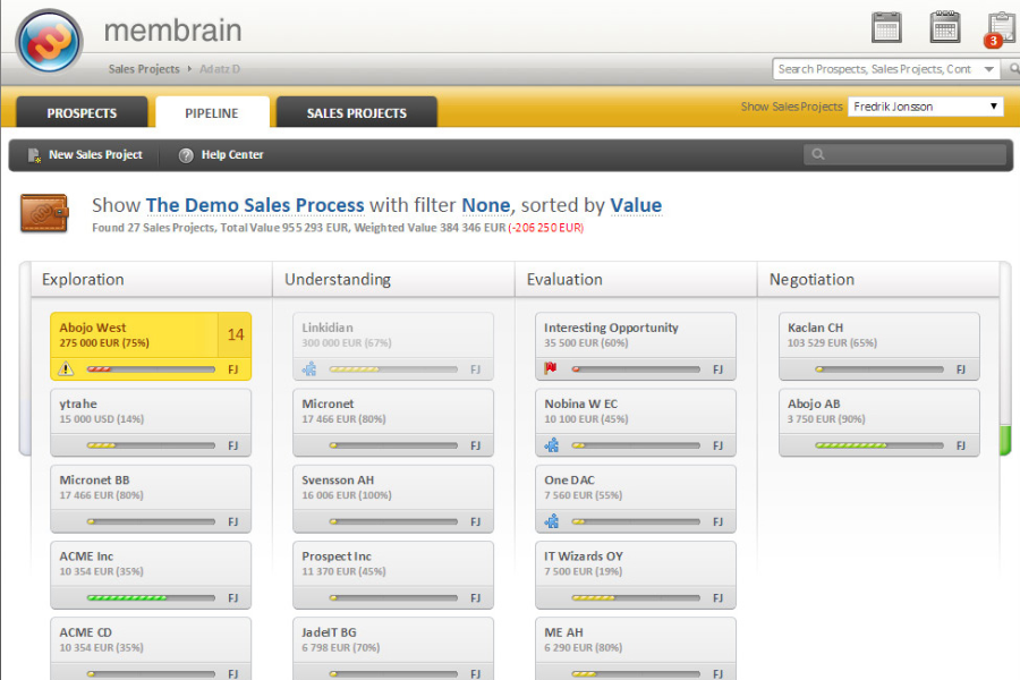Select the Pipeline tab
Image resolution: width=1020 pixels, height=680 pixels.
coord(212,113)
